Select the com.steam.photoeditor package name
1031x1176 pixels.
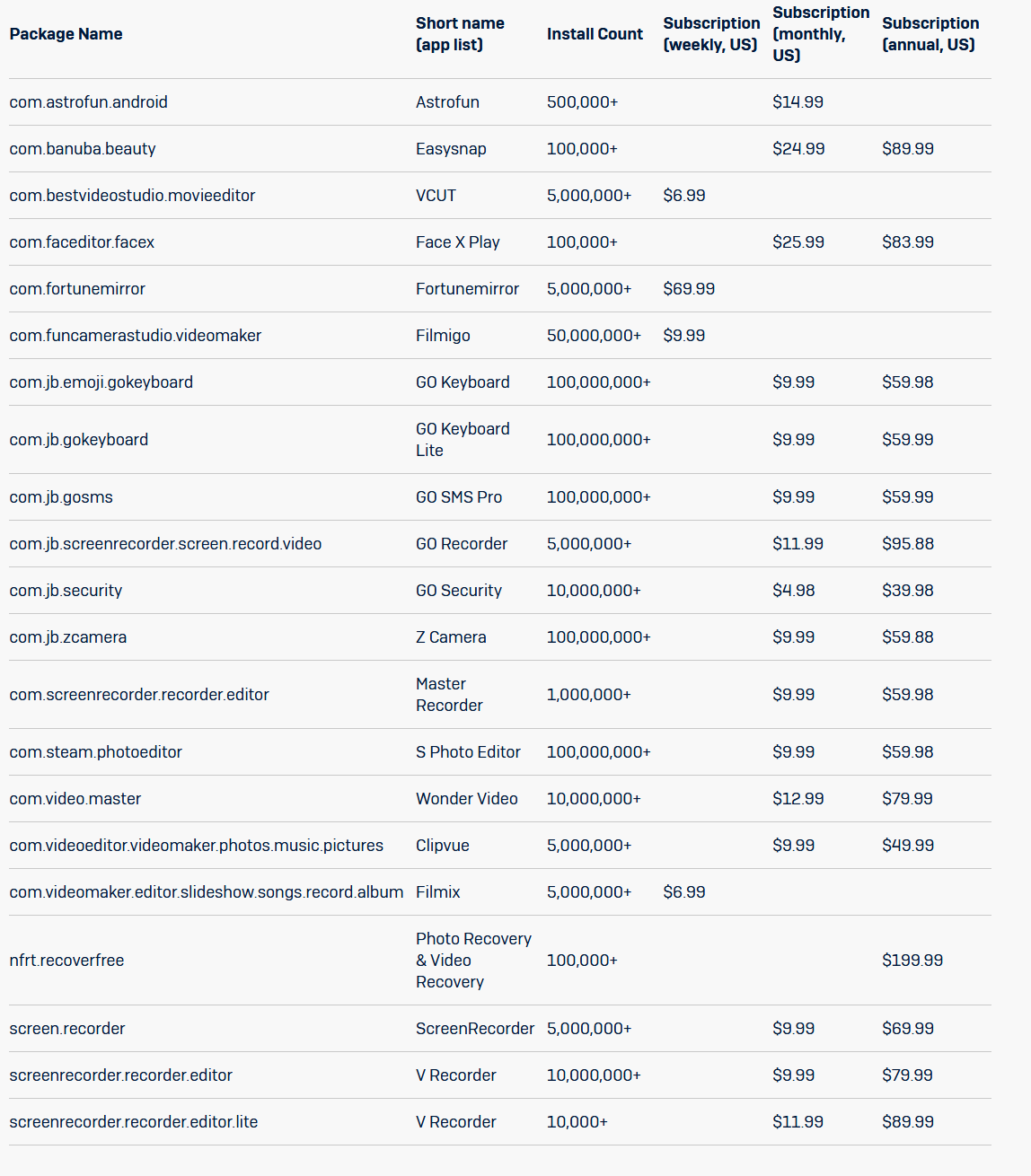click(x=95, y=752)
